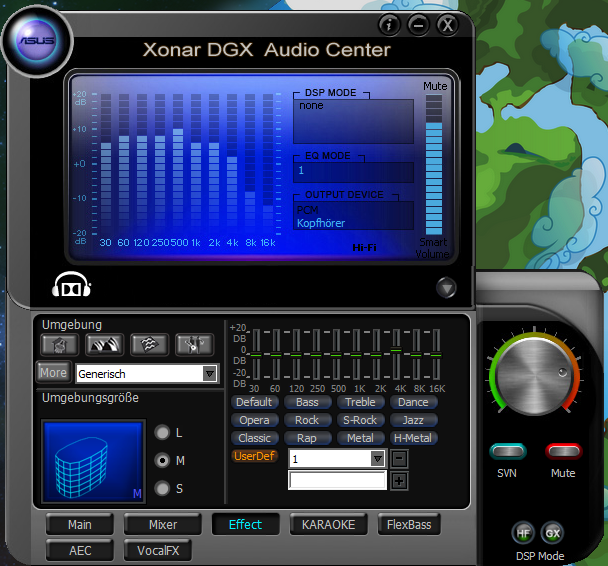Switch to the AEC tab
Image resolution: width=608 pixels, height=566 pixels.
tap(79, 550)
